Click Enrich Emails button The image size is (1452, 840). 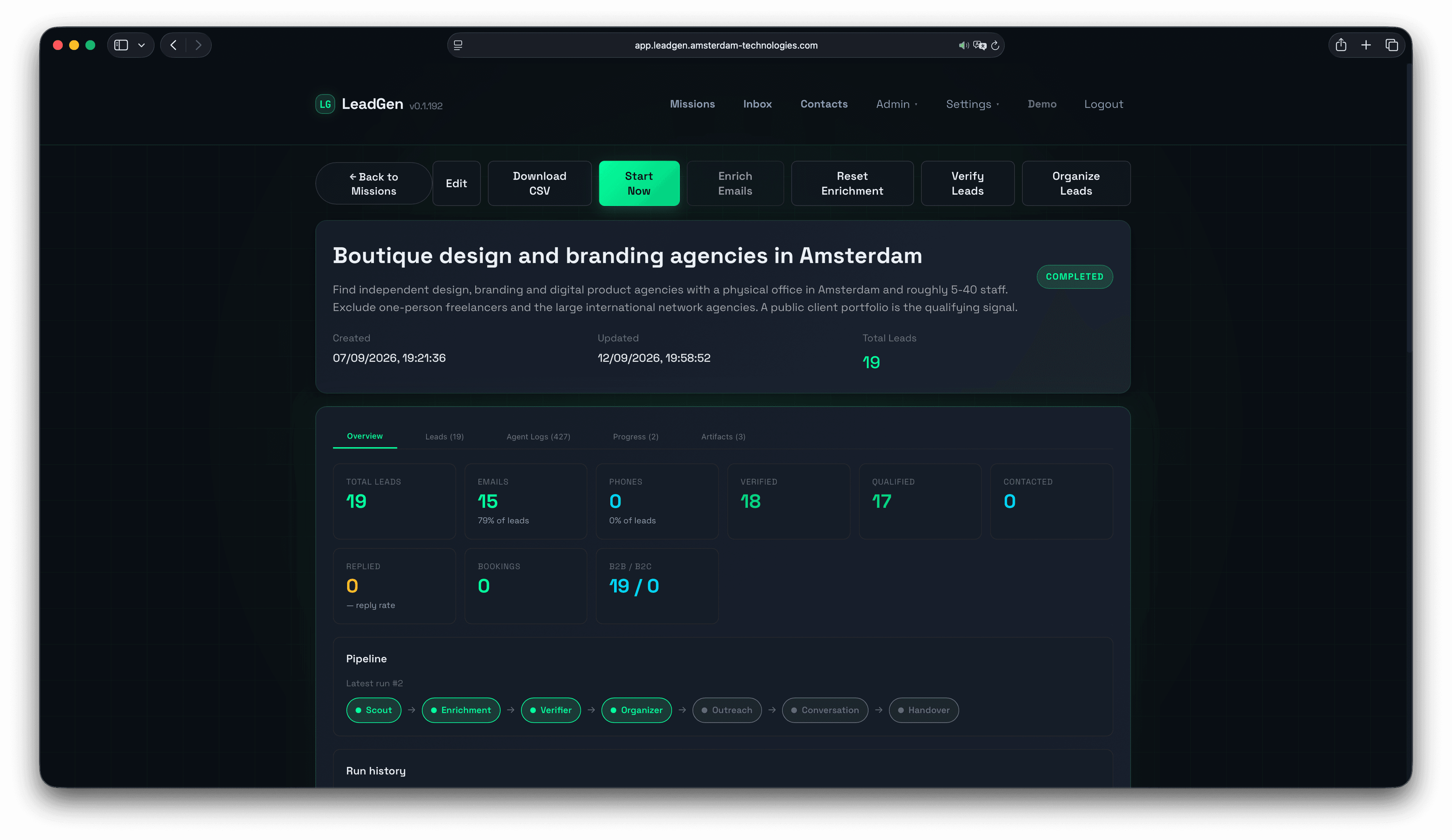735,183
